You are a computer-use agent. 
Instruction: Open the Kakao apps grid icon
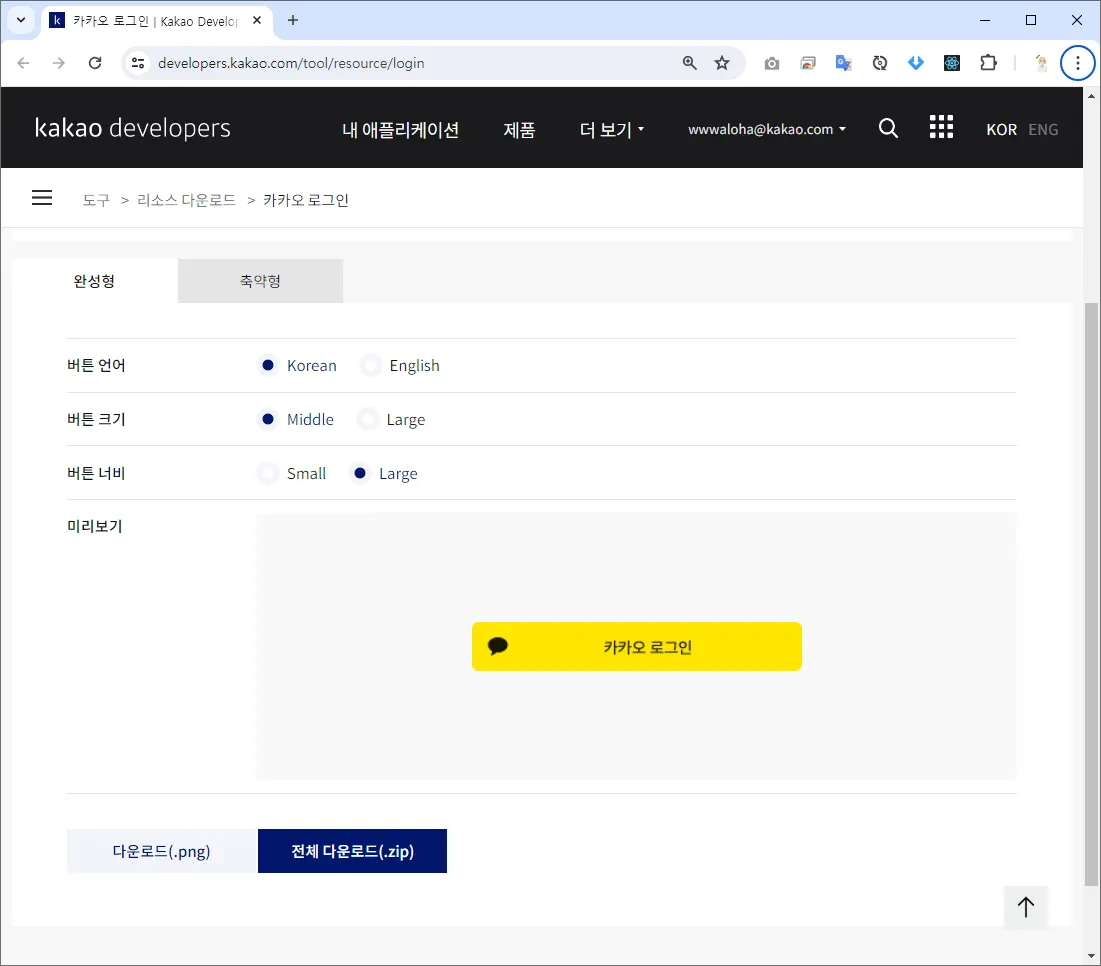(941, 127)
